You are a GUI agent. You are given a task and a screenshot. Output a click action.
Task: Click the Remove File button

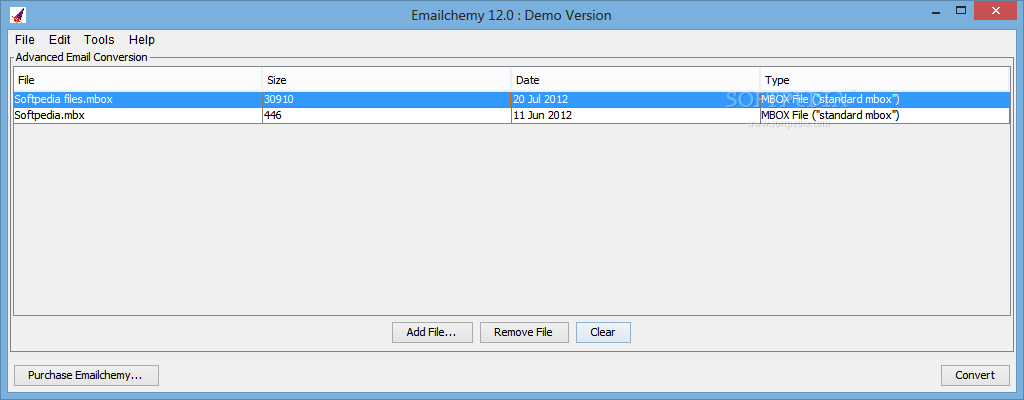click(x=523, y=332)
